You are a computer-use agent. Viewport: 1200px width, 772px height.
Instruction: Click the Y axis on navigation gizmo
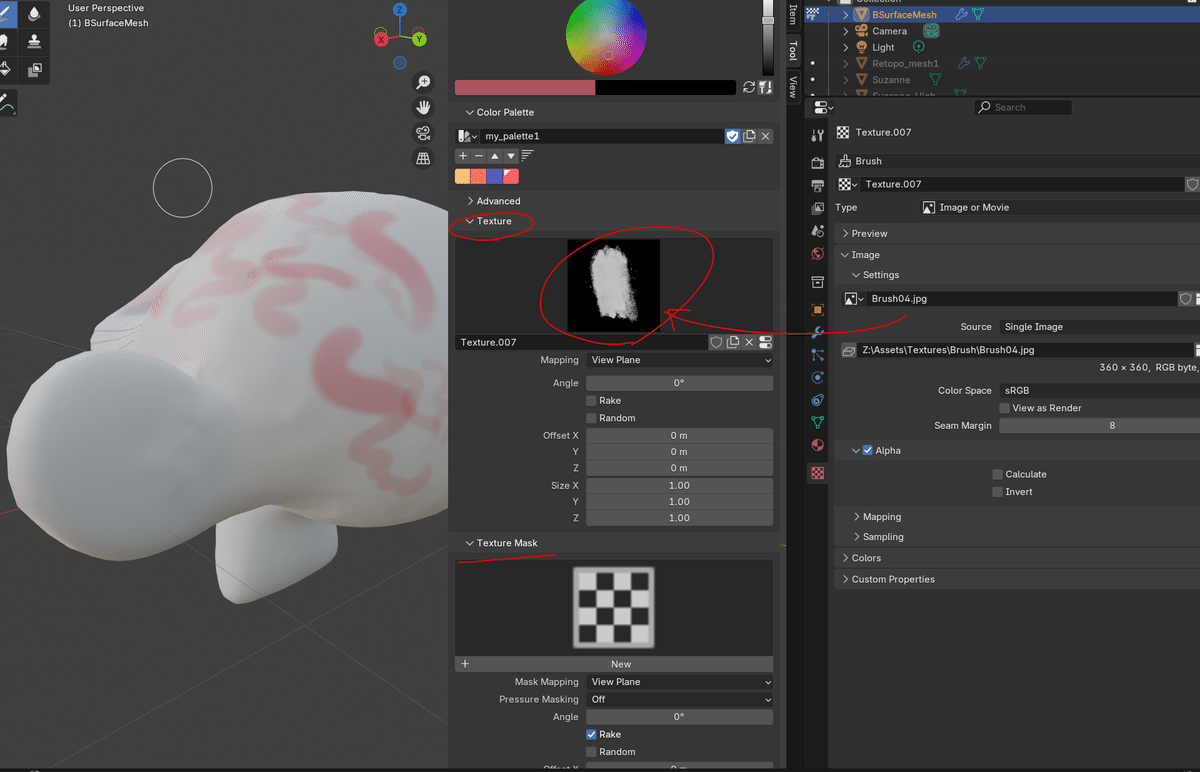click(x=419, y=39)
